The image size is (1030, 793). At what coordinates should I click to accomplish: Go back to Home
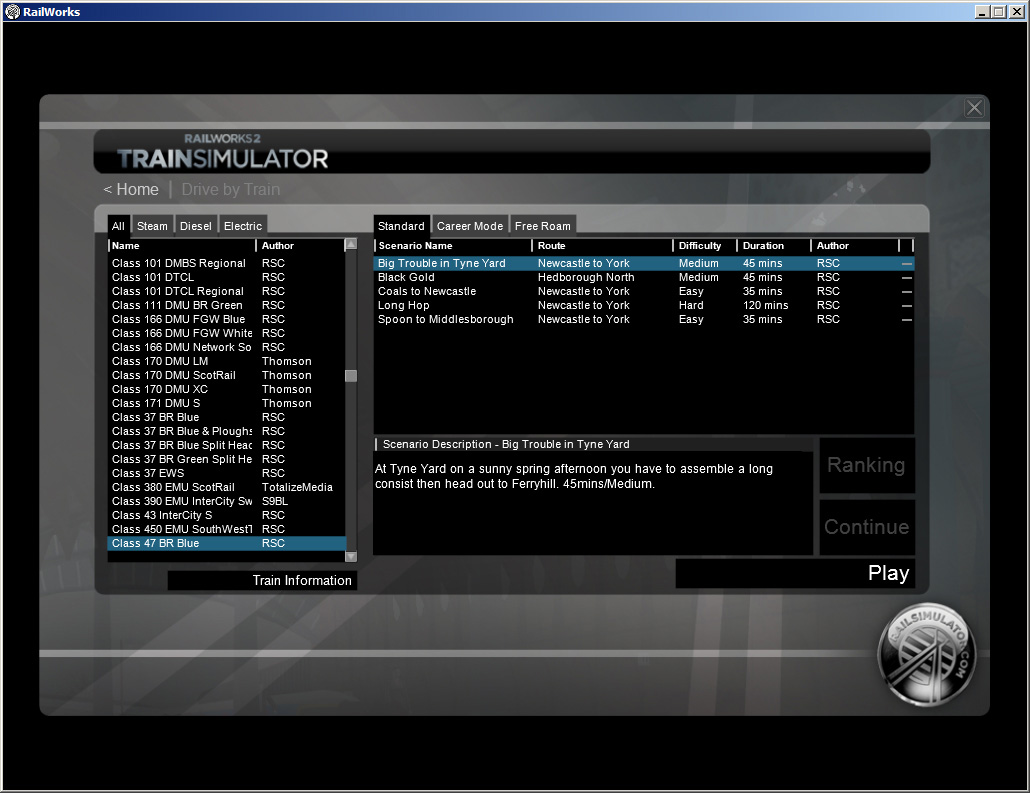[131, 190]
